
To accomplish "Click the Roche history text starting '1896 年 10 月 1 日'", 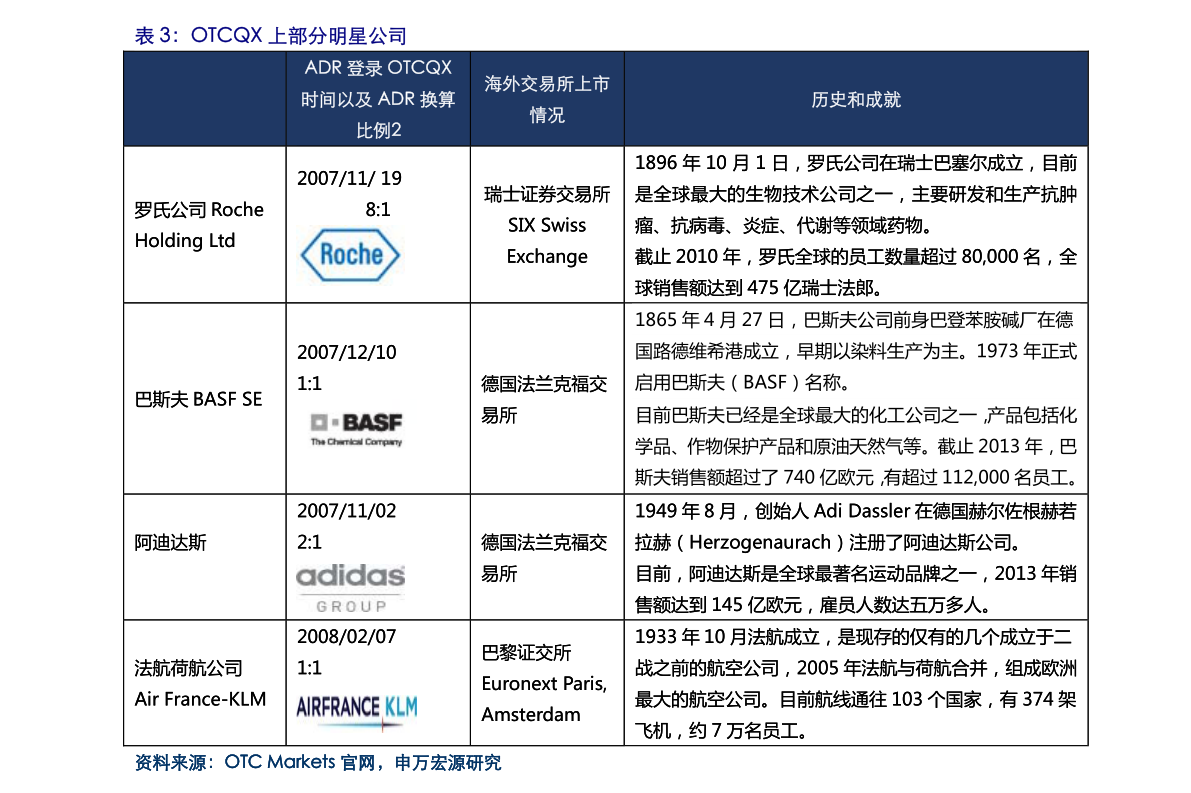I will tap(856, 194).
